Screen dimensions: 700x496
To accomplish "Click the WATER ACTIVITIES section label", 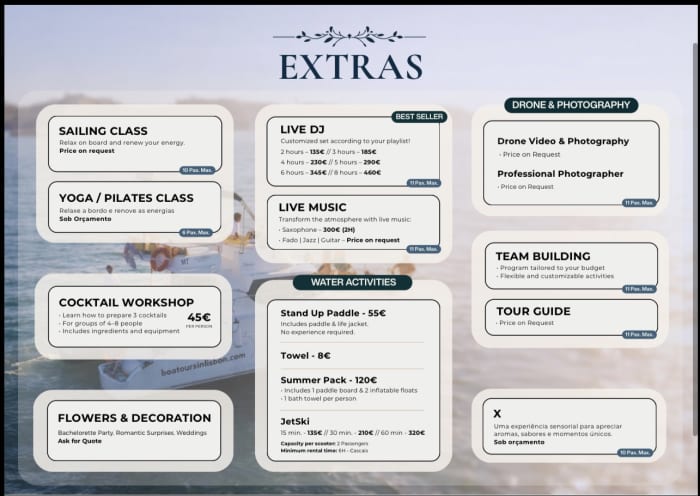I will [353, 282].
